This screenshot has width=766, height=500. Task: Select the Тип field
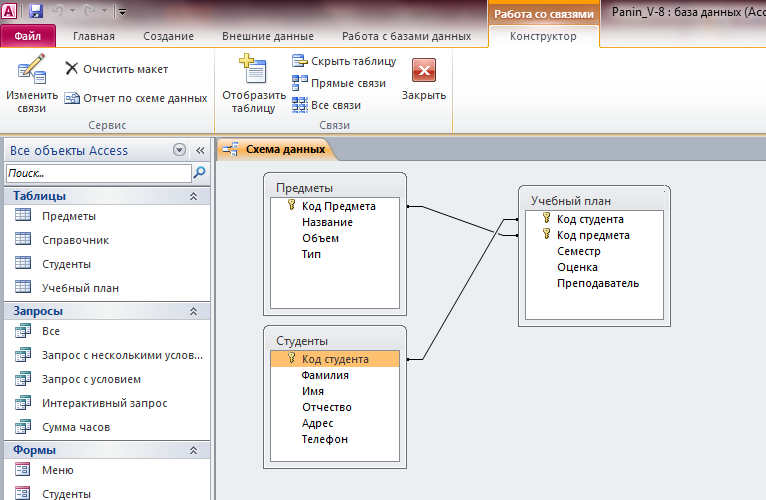335,254
